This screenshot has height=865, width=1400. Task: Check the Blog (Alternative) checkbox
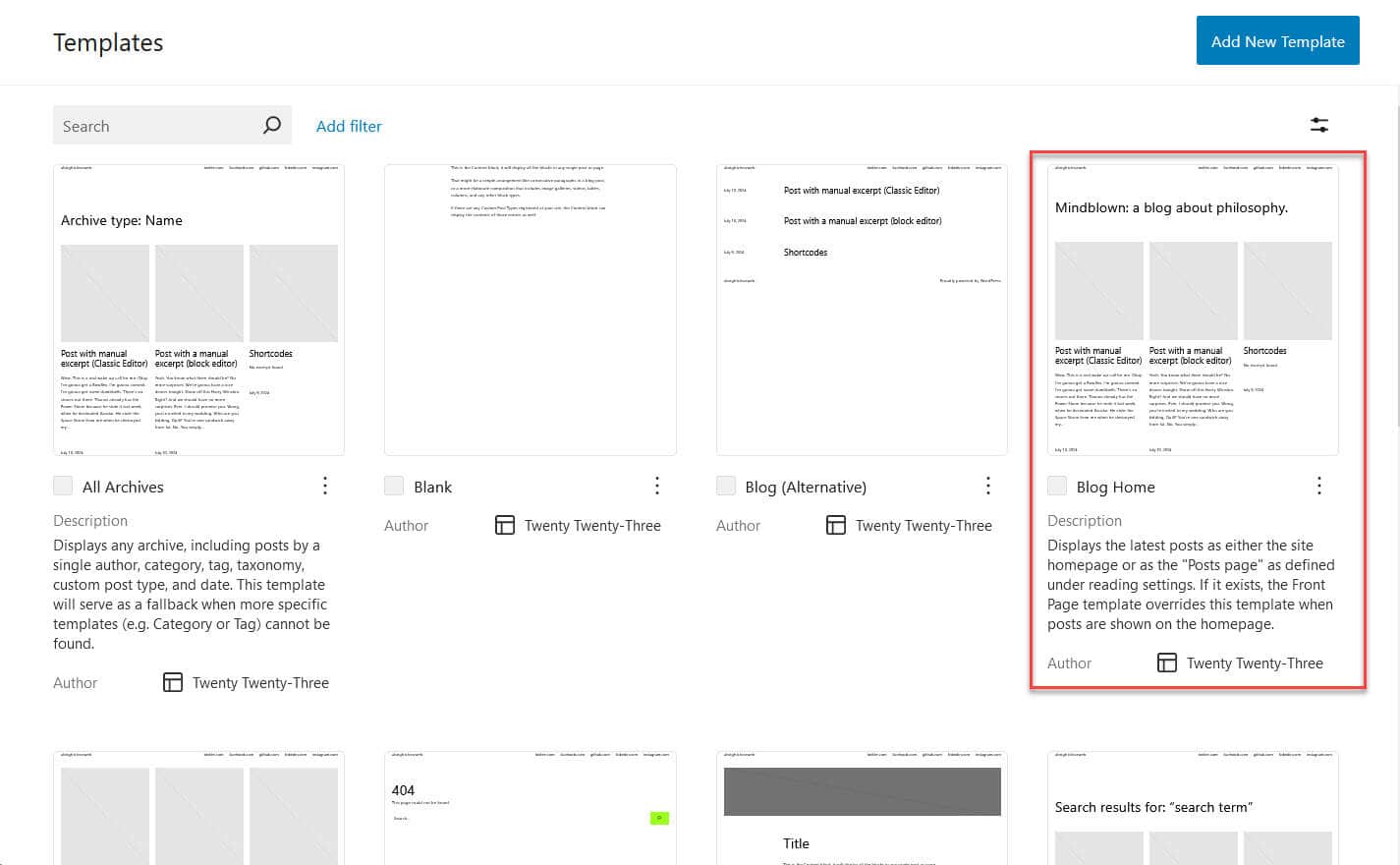point(726,486)
